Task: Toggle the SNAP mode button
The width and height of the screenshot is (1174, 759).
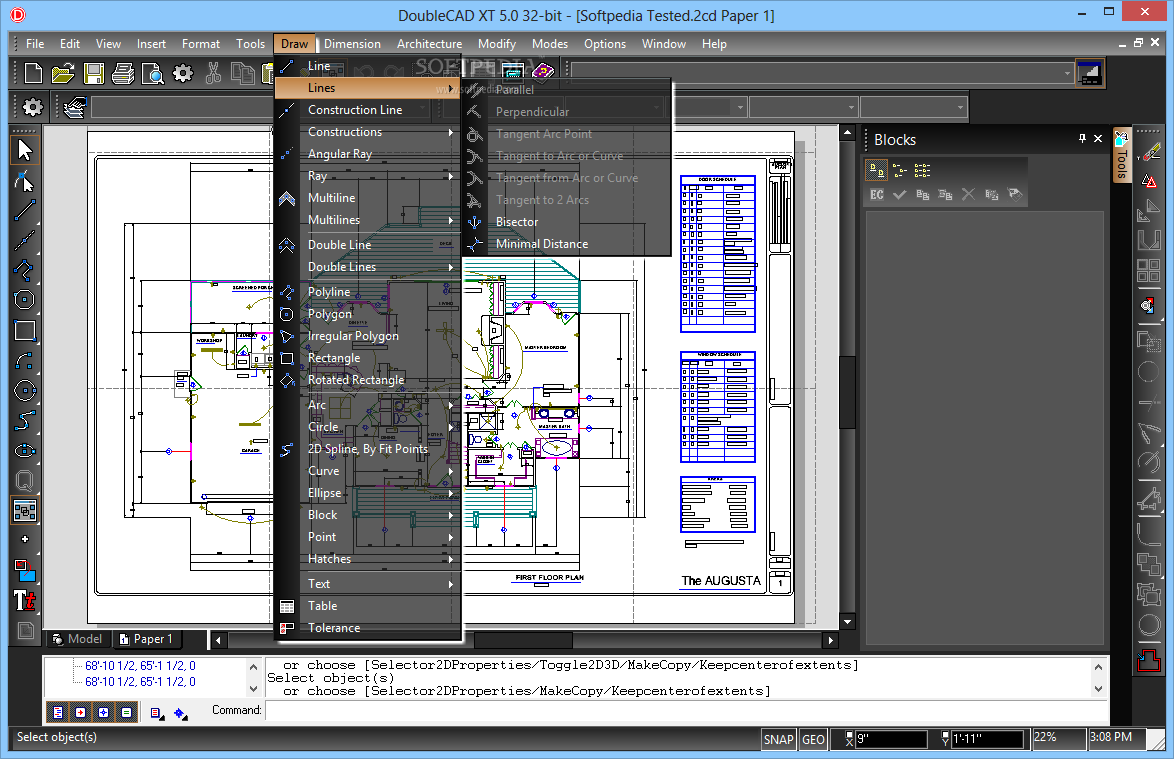Action: pyautogui.click(x=778, y=740)
